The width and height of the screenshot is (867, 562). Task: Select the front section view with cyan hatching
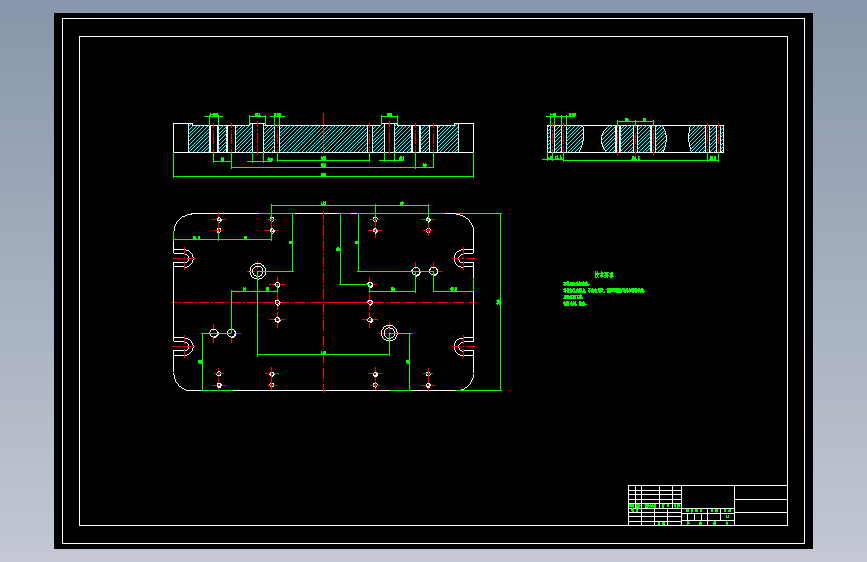click(x=323, y=138)
